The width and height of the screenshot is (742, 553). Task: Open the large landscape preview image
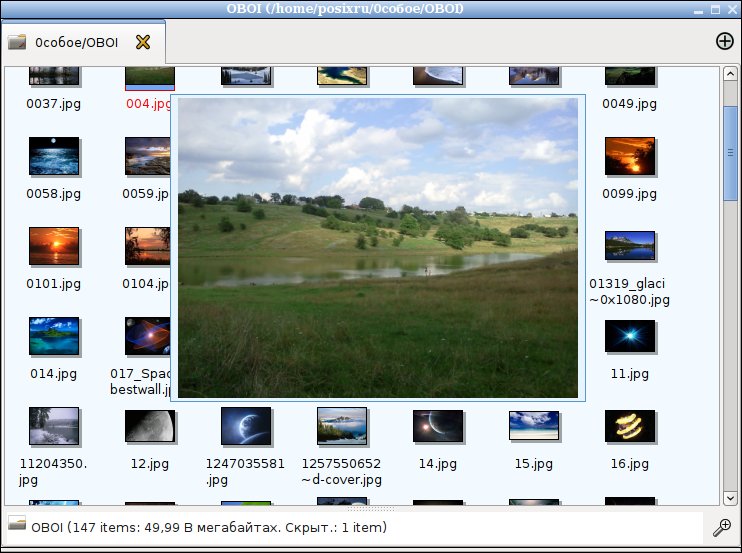(x=378, y=248)
